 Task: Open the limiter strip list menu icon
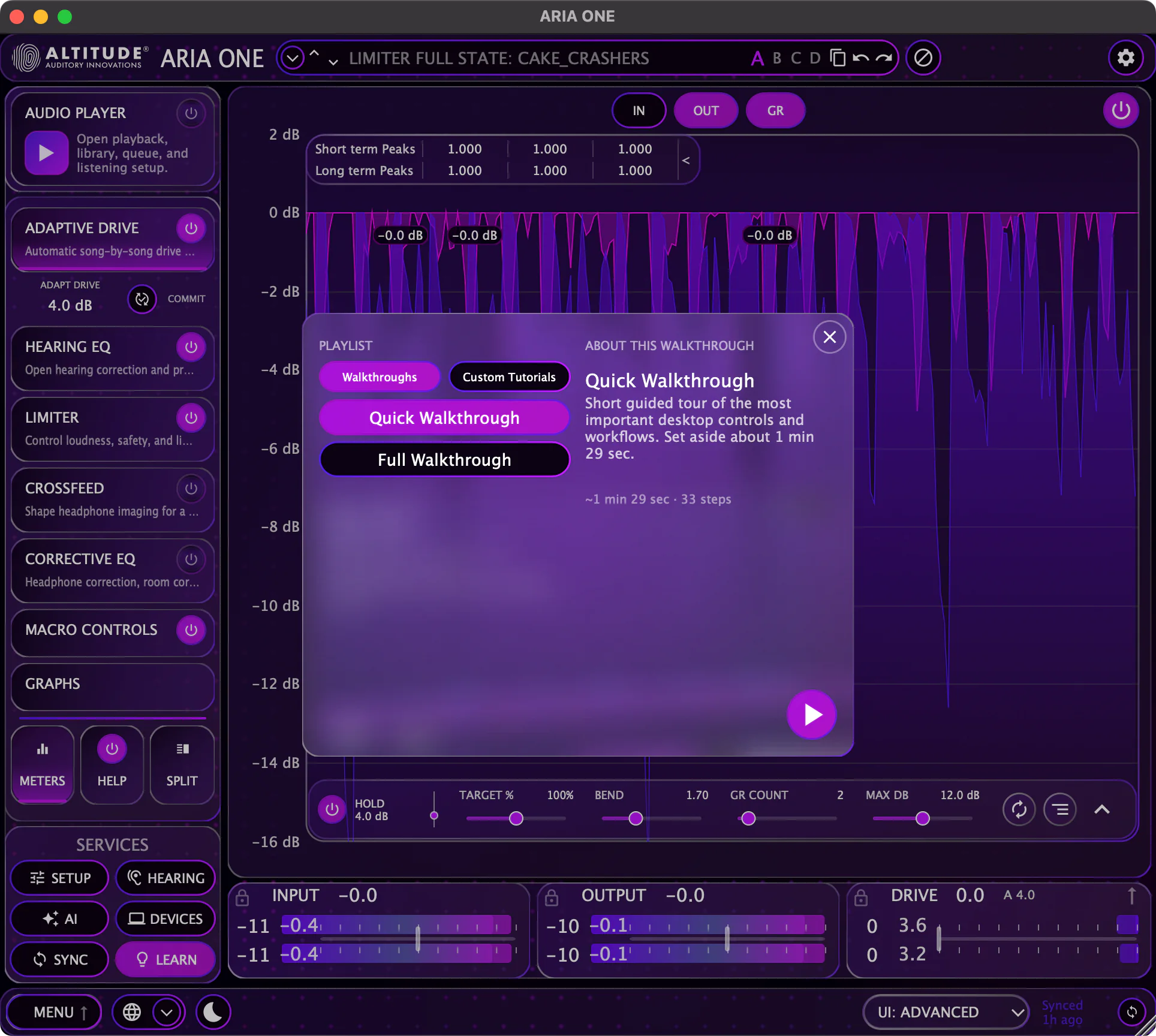tap(1060, 809)
